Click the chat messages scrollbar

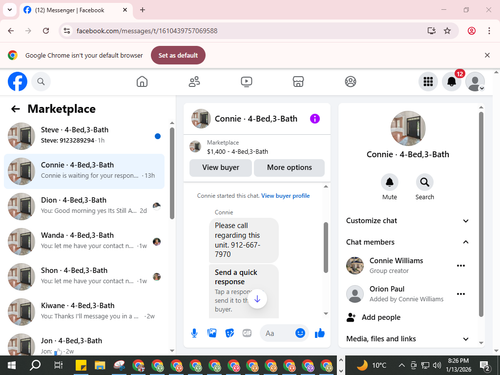tap(326, 248)
